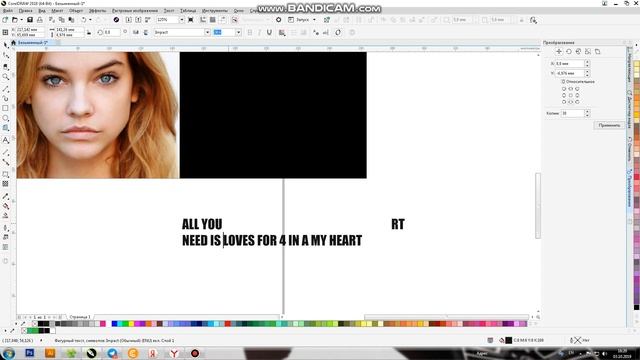Click the Undo arrow icon
The image size is (640, 360).
coord(84,20)
